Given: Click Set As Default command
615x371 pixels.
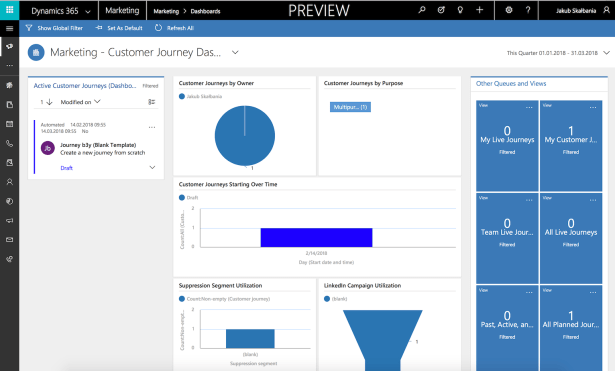Looking at the screenshot, I should tap(119, 28).
